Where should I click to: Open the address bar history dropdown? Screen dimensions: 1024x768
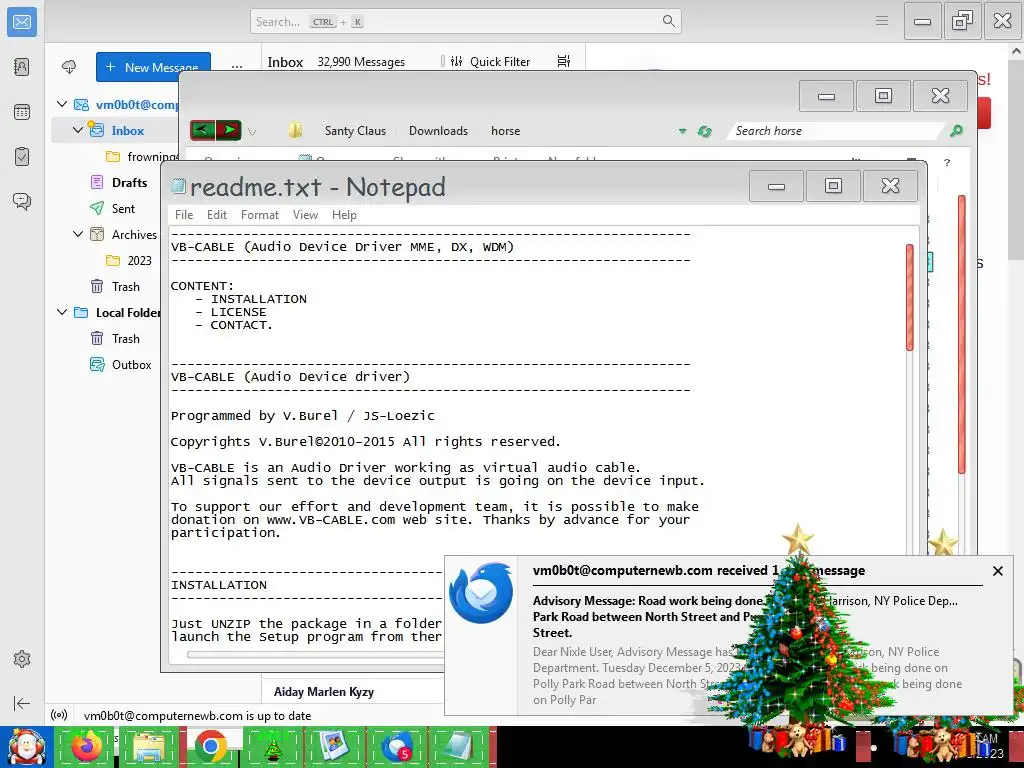(682, 131)
